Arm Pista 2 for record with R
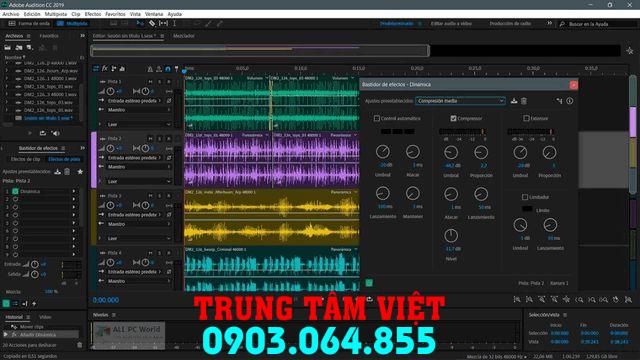The image size is (640, 360). [169, 139]
